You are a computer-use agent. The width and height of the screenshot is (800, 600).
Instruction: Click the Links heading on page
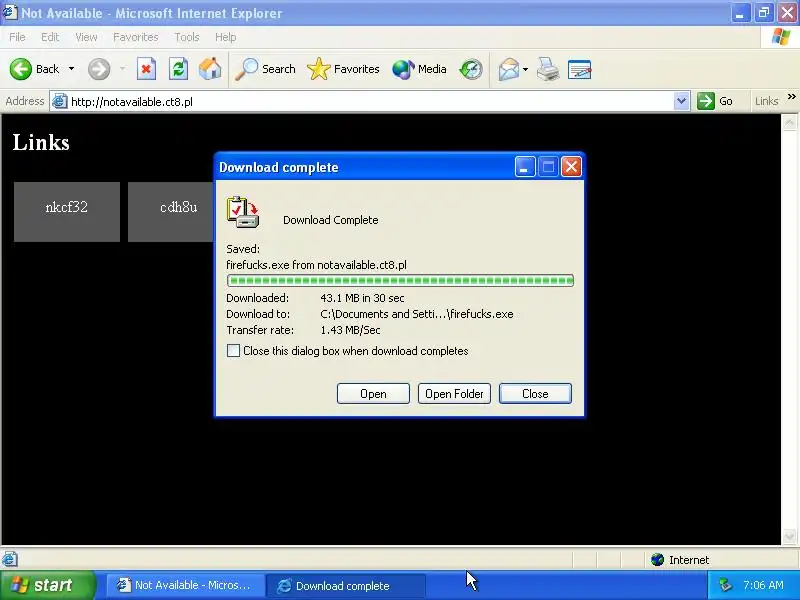click(x=41, y=142)
